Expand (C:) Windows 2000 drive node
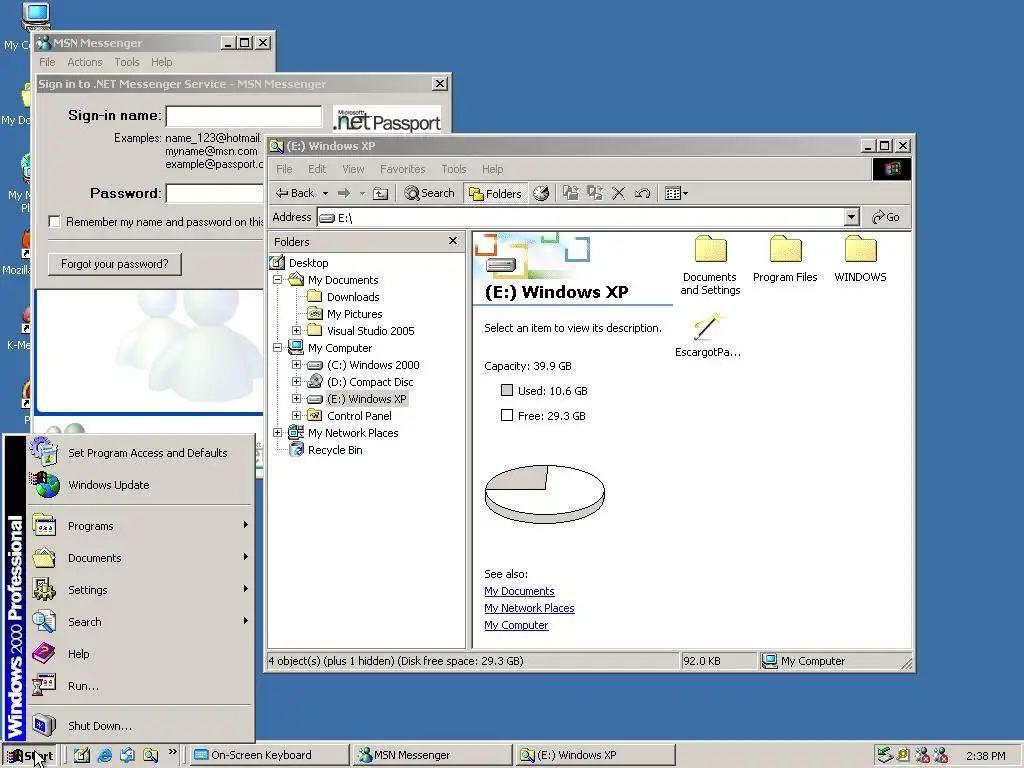Image resolution: width=1024 pixels, height=768 pixels. tap(296, 364)
